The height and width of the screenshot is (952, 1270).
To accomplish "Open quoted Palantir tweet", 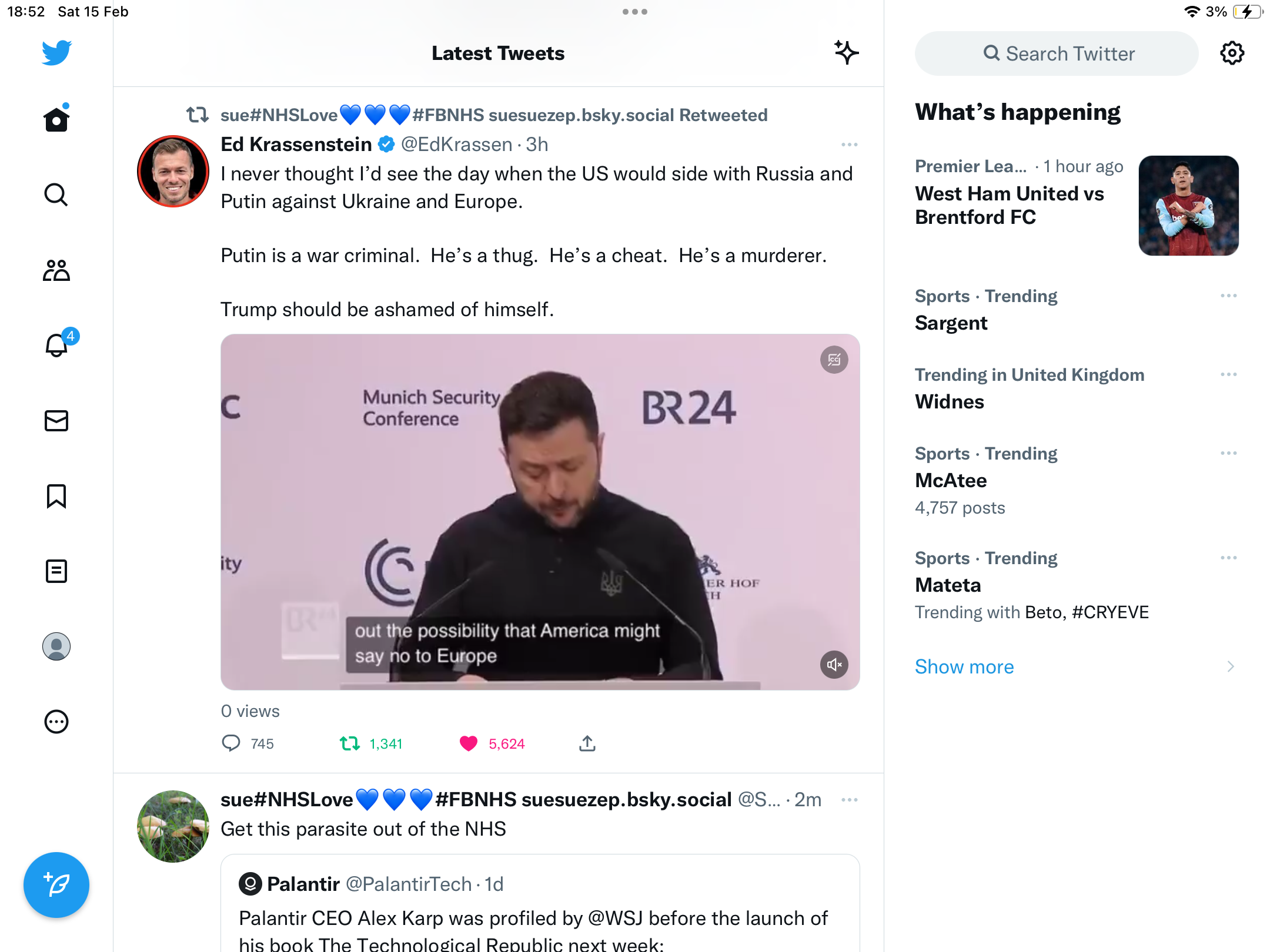I will pyautogui.click(x=540, y=903).
